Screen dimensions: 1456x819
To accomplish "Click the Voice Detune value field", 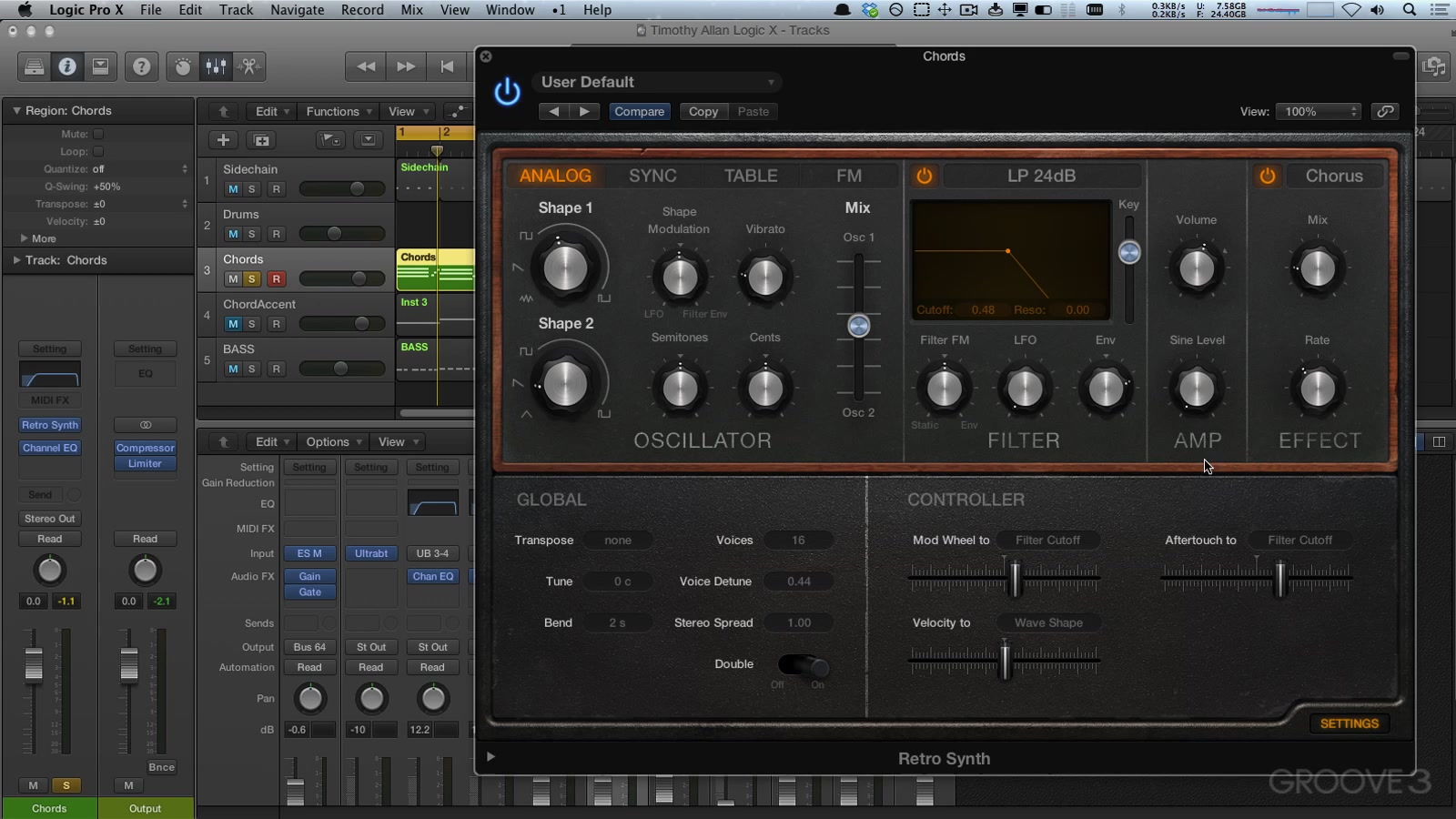I will [798, 581].
